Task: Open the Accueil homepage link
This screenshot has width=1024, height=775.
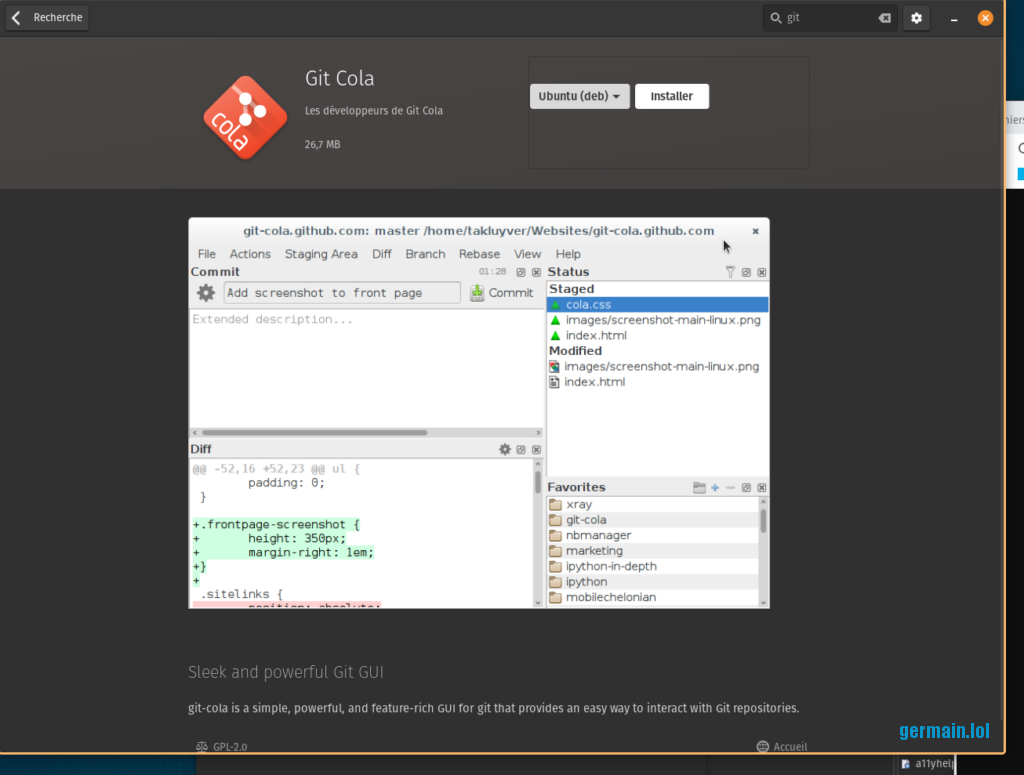Action: click(x=782, y=747)
